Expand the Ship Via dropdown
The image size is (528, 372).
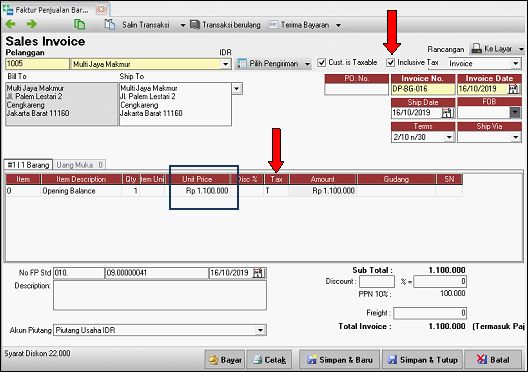click(516, 137)
